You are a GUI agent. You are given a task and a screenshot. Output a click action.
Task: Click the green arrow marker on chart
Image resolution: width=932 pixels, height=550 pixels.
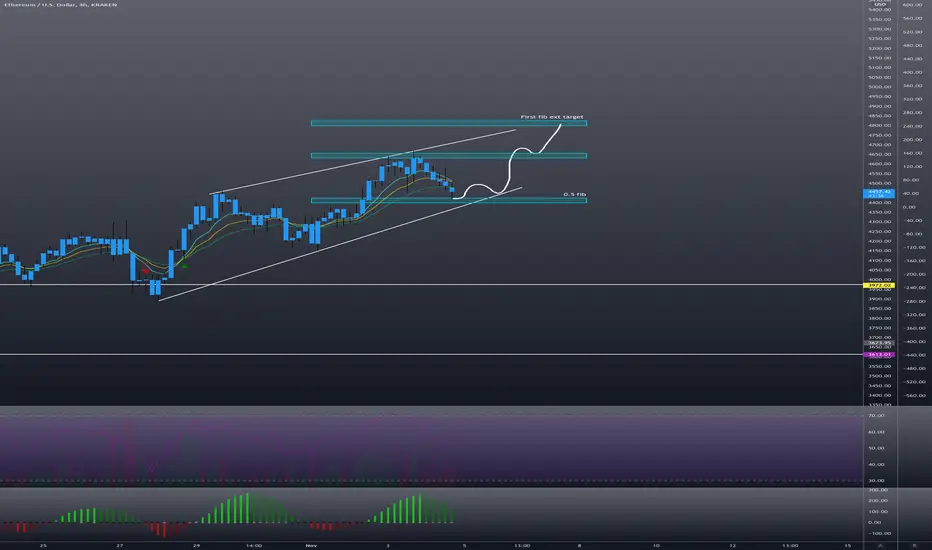click(x=184, y=266)
